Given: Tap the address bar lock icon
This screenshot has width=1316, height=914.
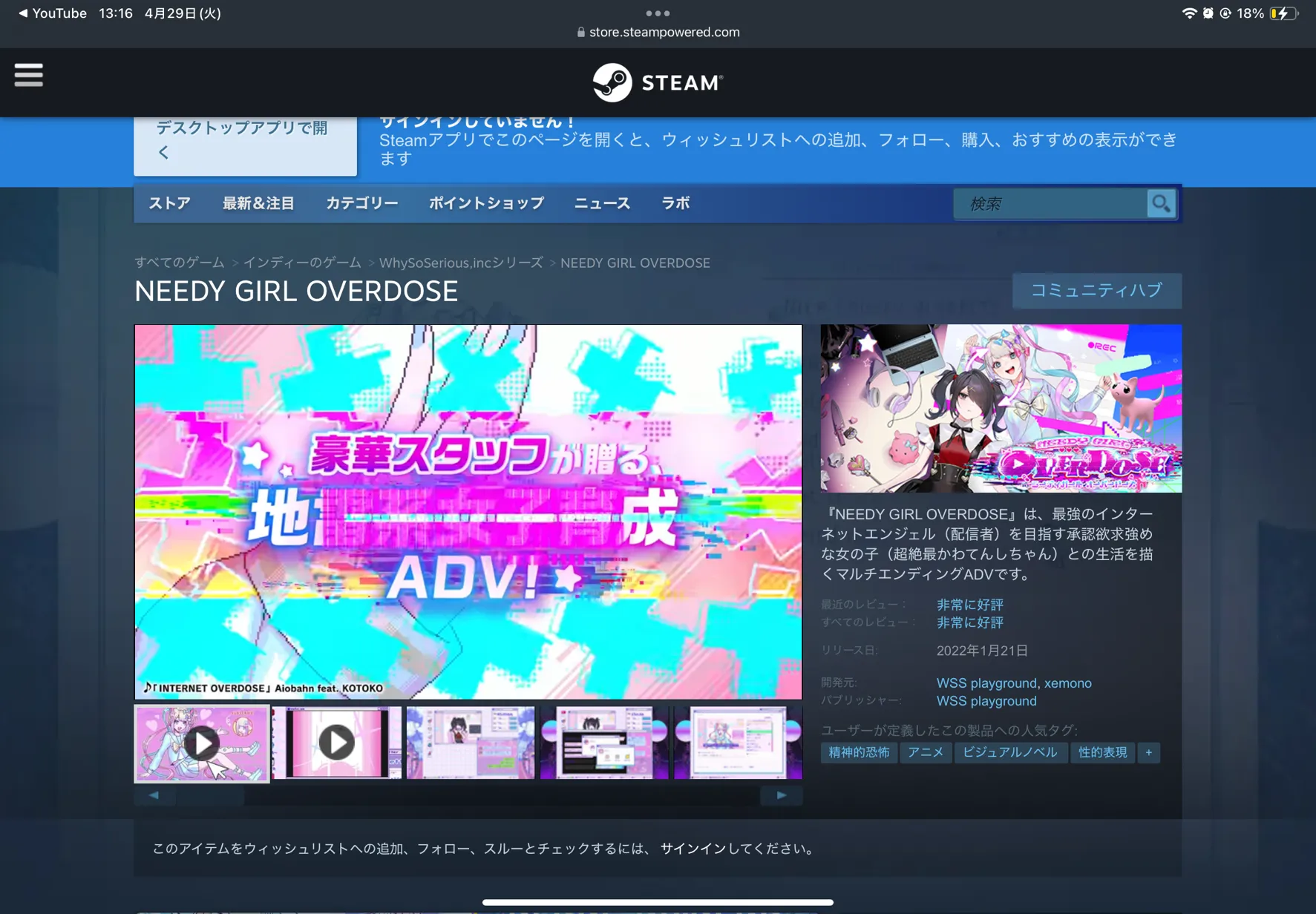Looking at the screenshot, I should pyautogui.click(x=581, y=33).
